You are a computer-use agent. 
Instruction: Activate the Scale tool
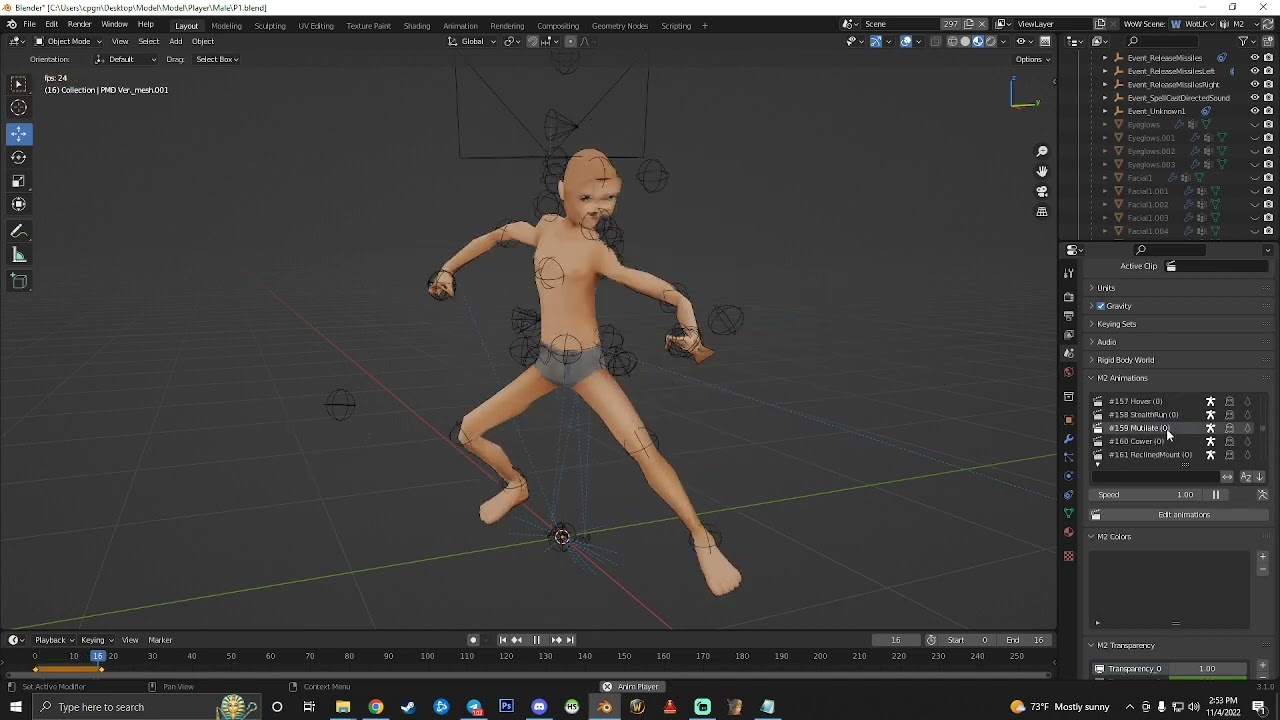click(x=19, y=181)
